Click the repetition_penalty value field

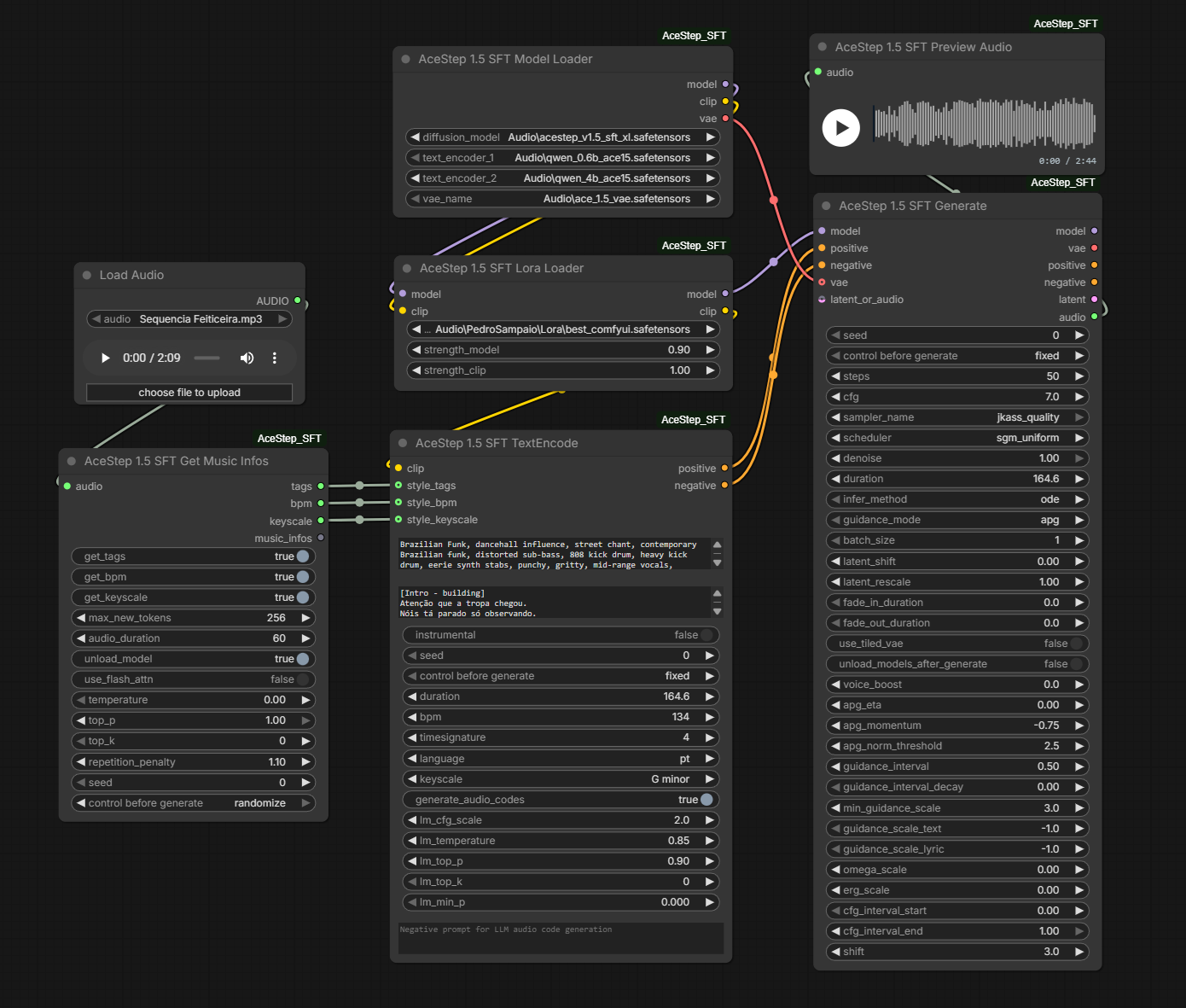click(x=193, y=762)
